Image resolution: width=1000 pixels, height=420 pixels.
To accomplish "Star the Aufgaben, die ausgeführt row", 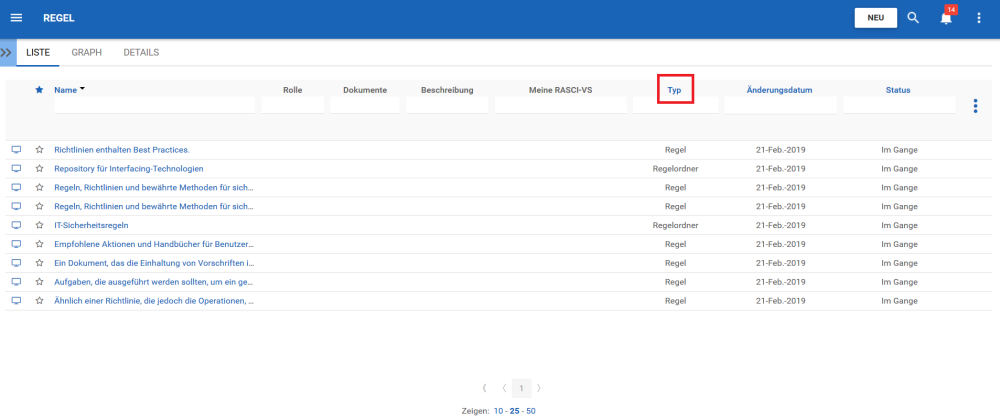I will 40,282.
